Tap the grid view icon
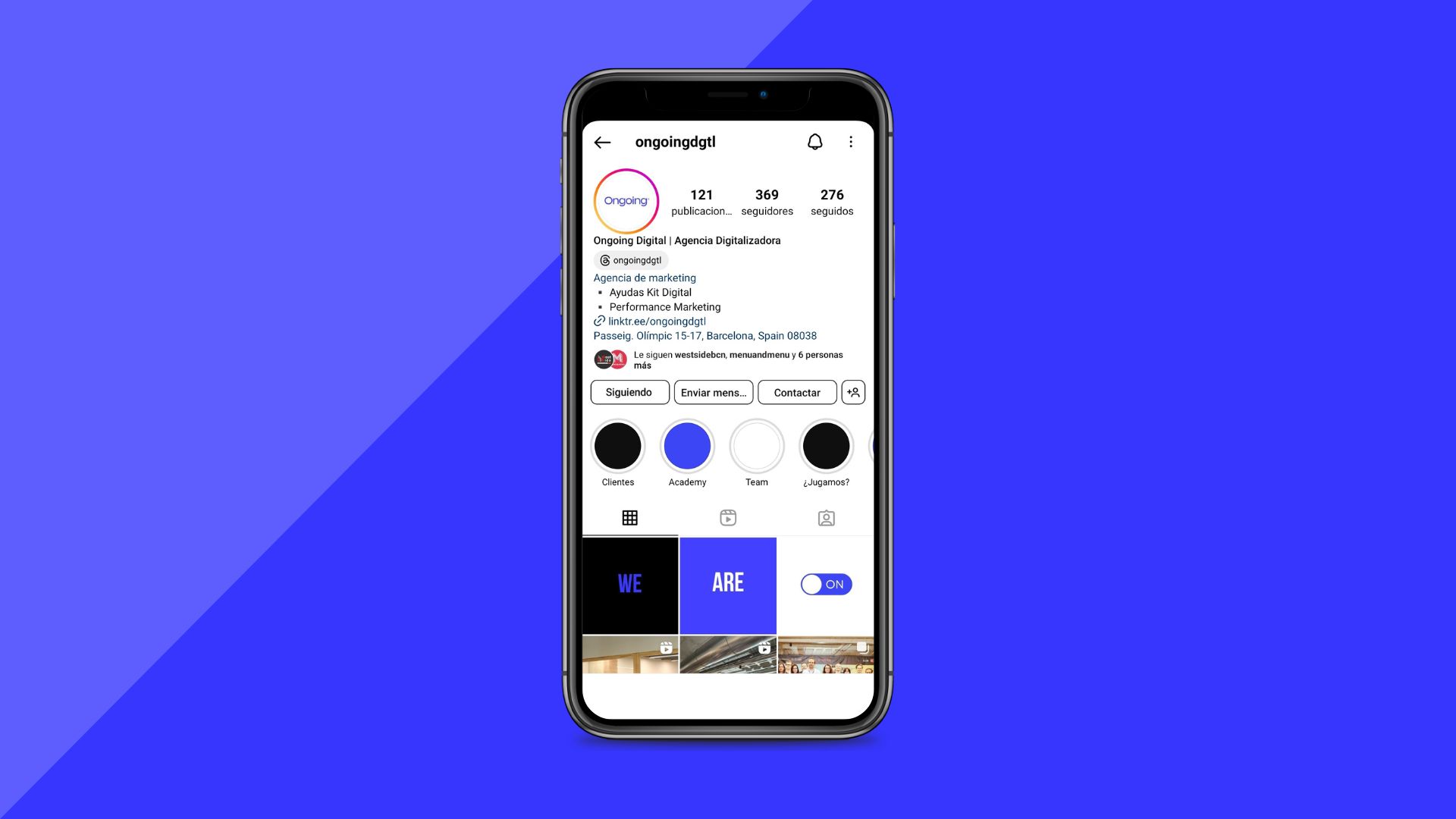Image resolution: width=1456 pixels, height=819 pixels. click(630, 518)
